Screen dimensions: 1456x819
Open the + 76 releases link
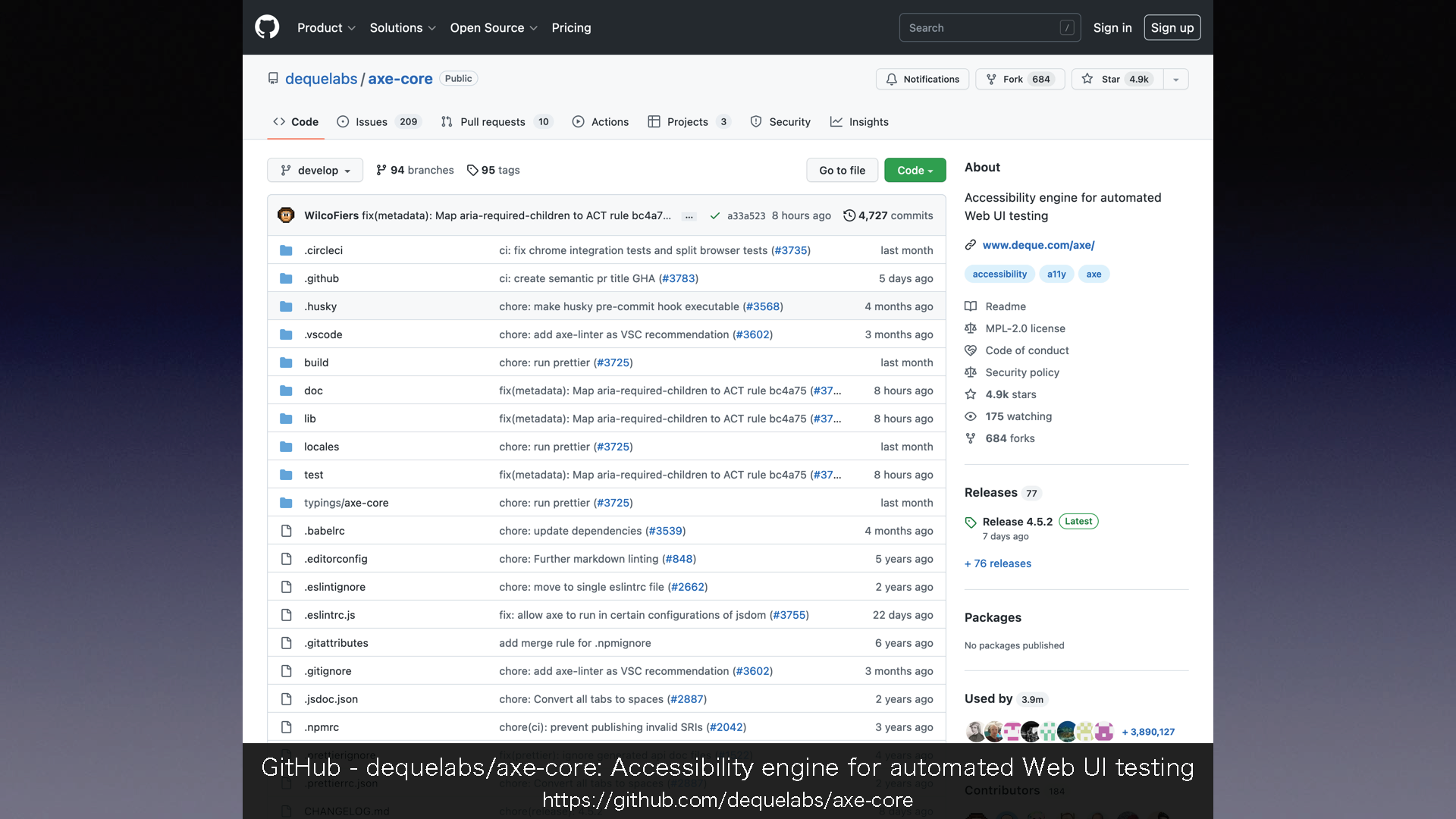[998, 563]
